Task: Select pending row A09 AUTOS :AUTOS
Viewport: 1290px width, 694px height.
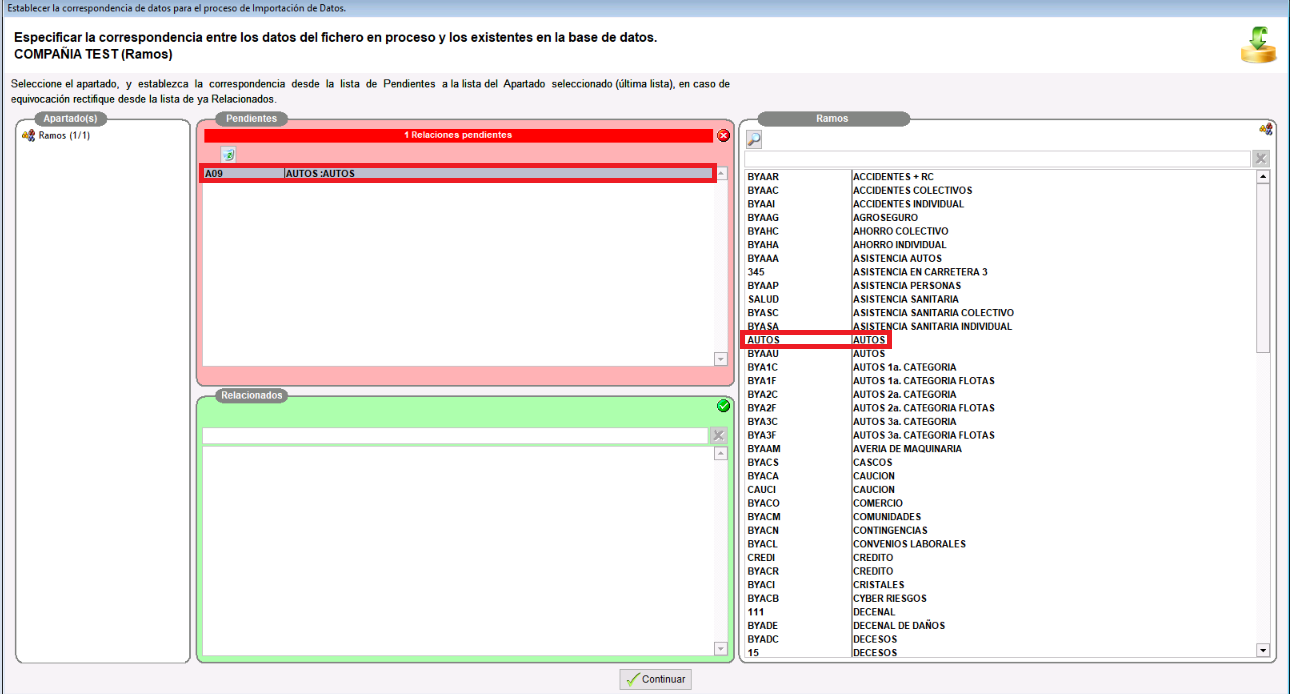Action: [x=458, y=174]
